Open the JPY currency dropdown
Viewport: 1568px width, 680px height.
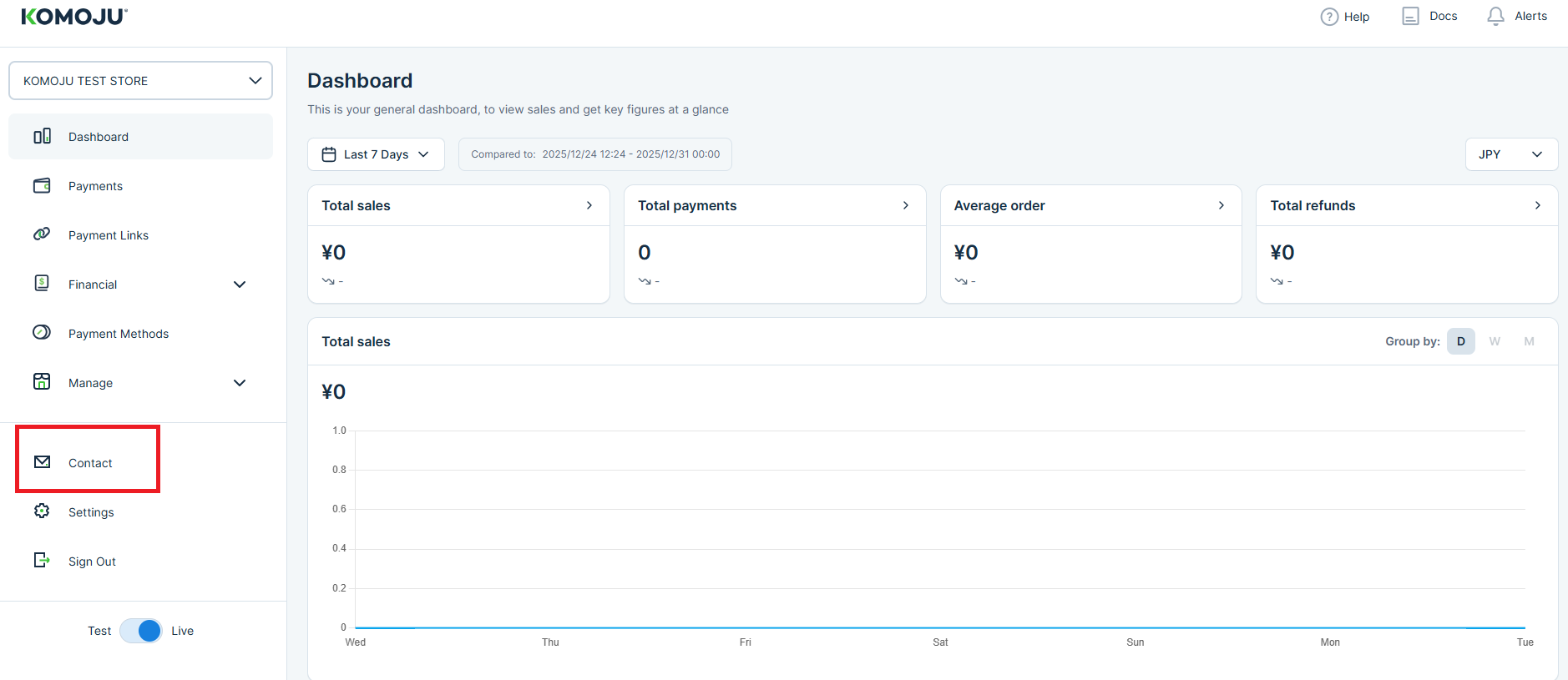coord(1511,154)
